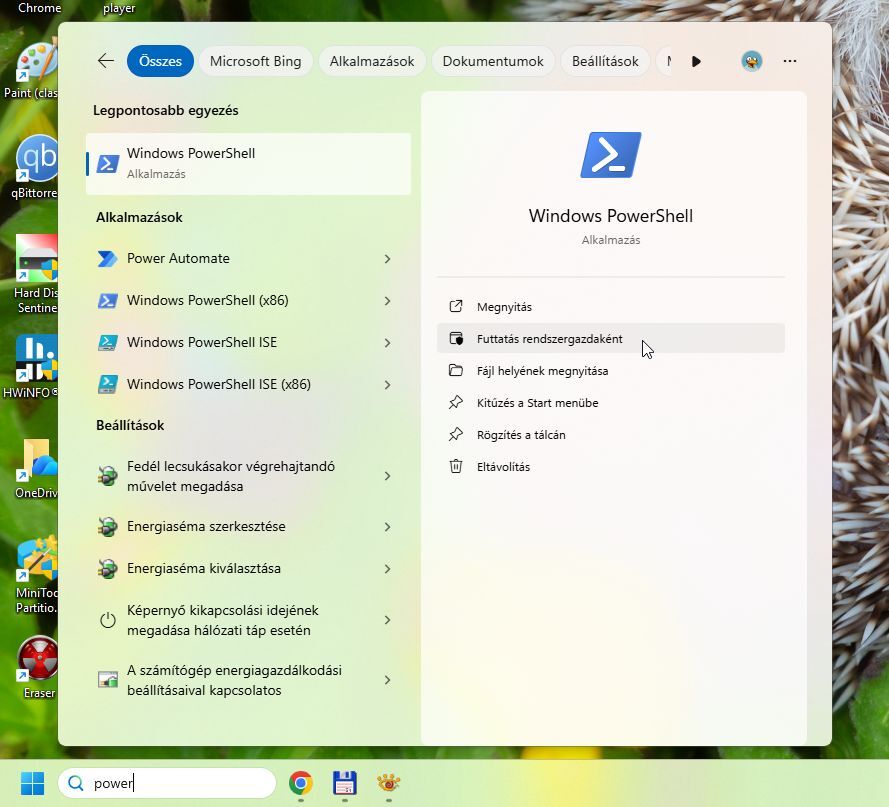Expand Energiaséma kiválasztása chevron

(387, 569)
